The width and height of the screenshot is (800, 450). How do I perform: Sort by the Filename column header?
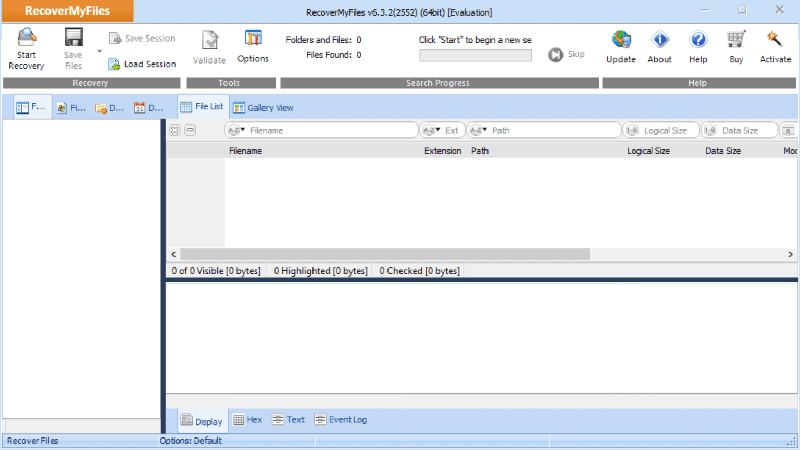(x=245, y=151)
